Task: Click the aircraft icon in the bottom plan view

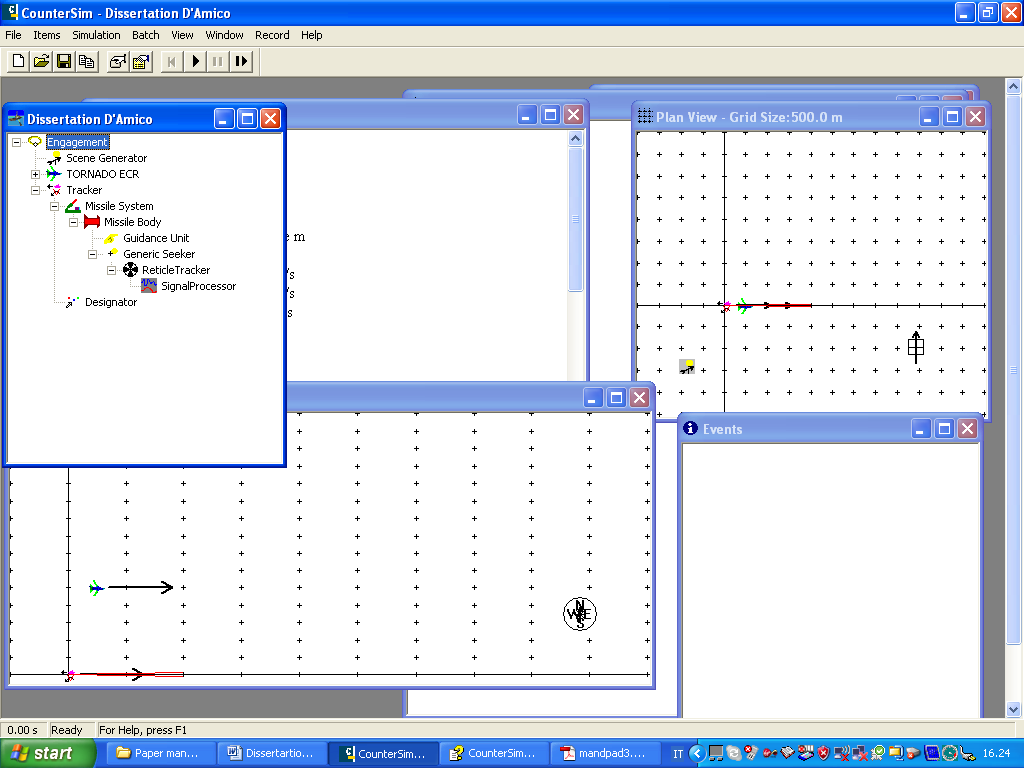Action: tap(96, 588)
